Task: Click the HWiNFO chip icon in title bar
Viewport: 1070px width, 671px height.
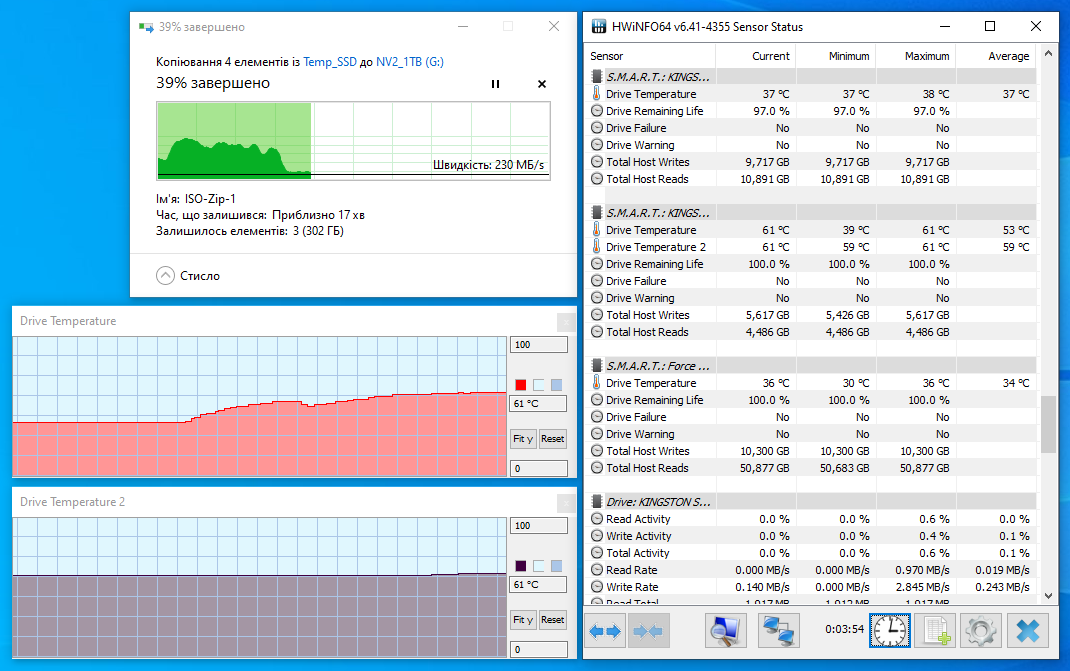Action: pyautogui.click(x=597, y=26)
